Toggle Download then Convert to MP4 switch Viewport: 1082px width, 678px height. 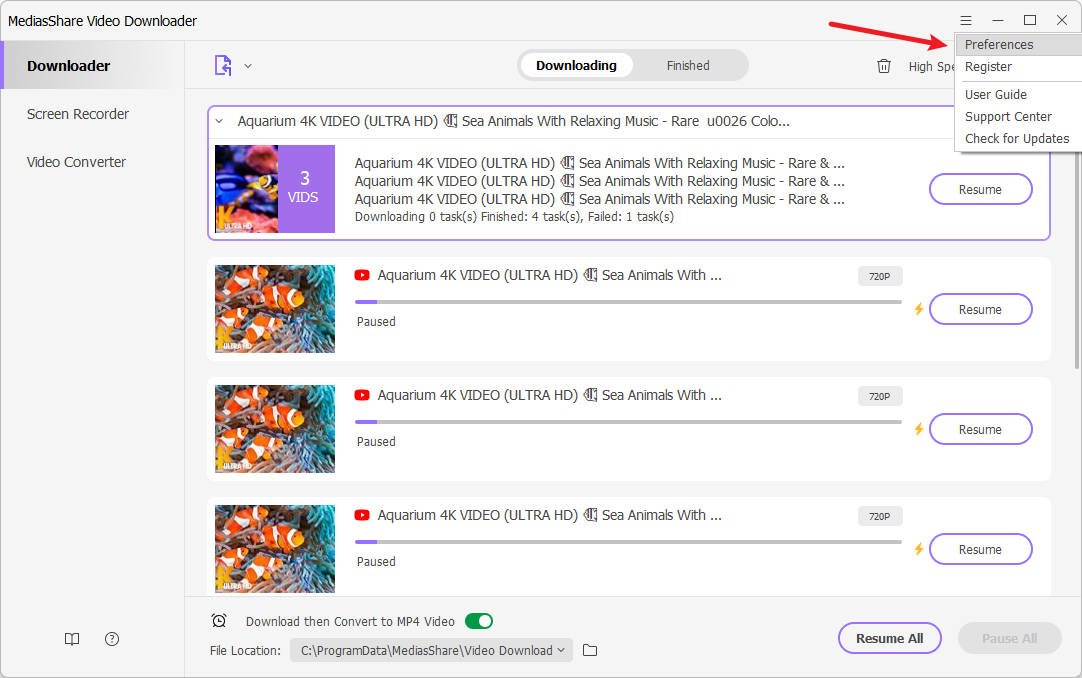[x=479, y=621]
